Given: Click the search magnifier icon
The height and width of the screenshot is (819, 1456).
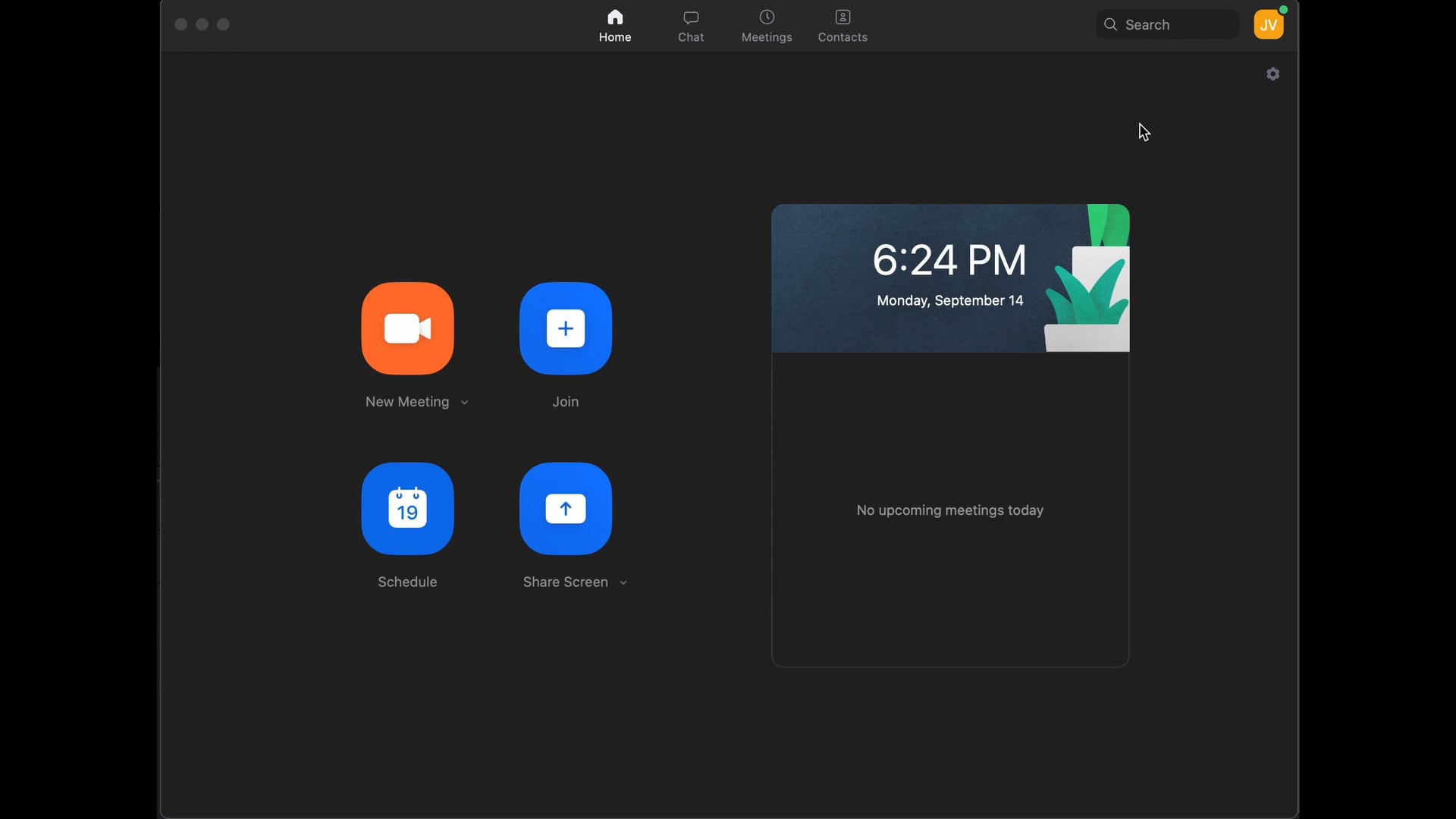Looking at the screenshot, I should pyautogui.click(x=1110, y=24).
